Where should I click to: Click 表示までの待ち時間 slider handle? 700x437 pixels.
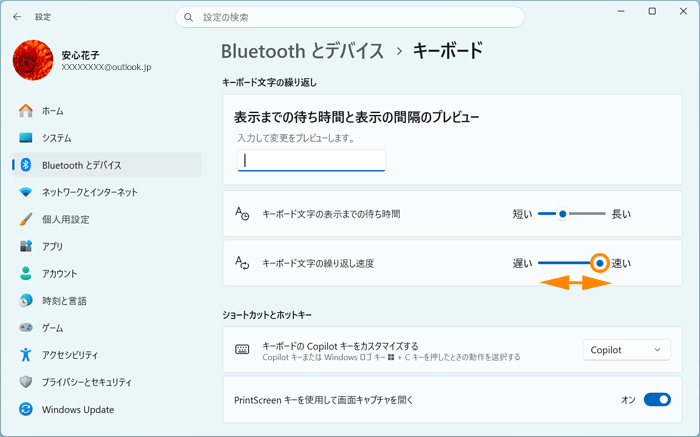click(562, 214)
